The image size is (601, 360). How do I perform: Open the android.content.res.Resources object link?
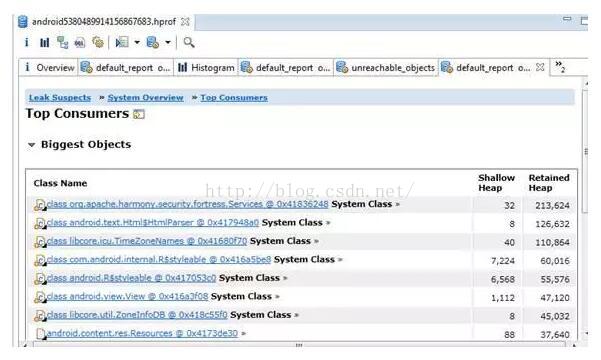(142, 333)
